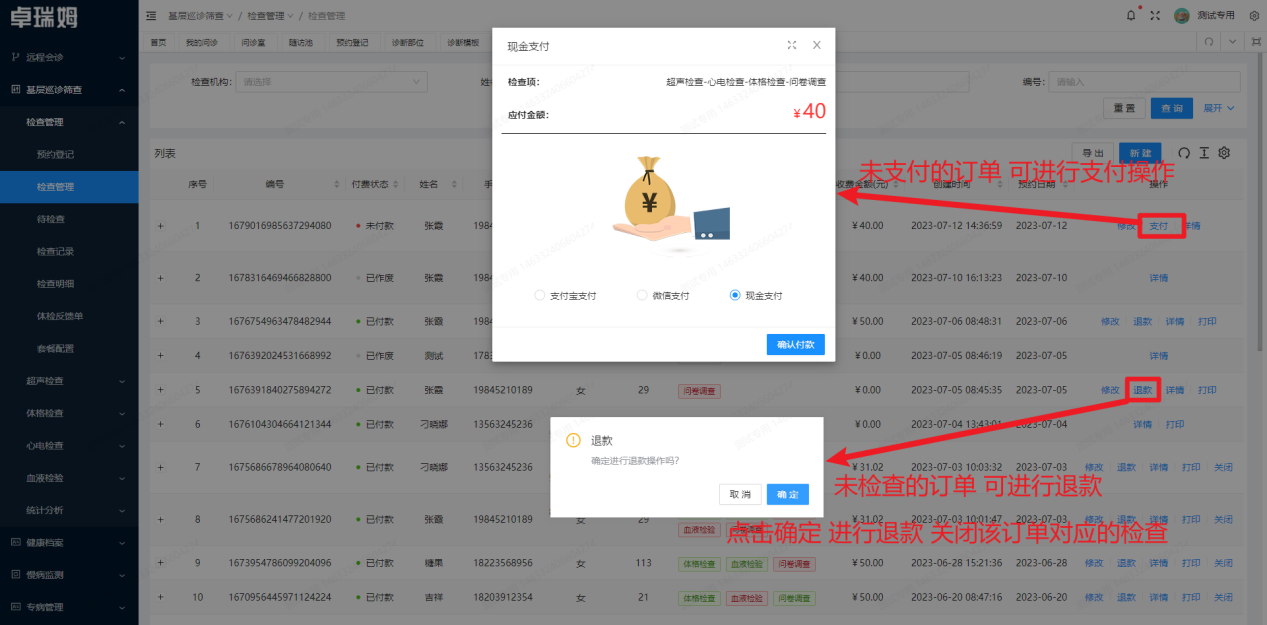Open the notification bell icon
Screen dimensions: 1267x625
click(1131, 15)
